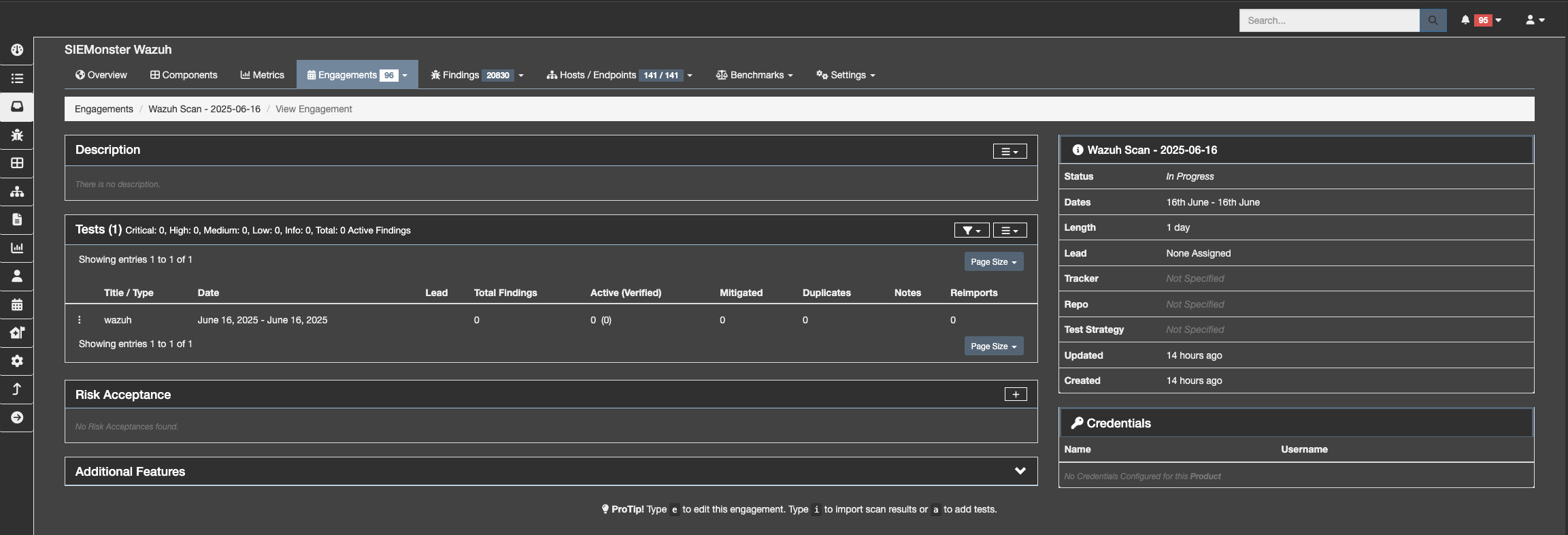Click into the Search input field

pos(1329,20)
